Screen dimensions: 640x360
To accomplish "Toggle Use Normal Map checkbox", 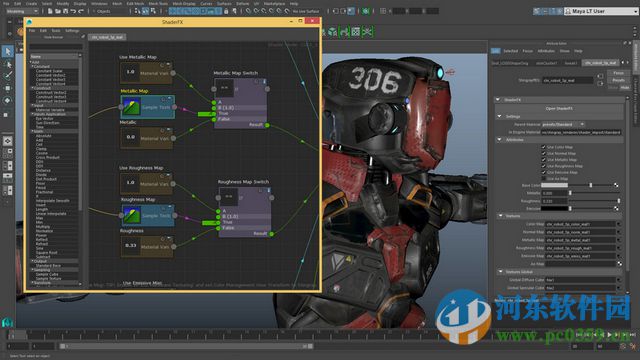I will coord(543,153).
